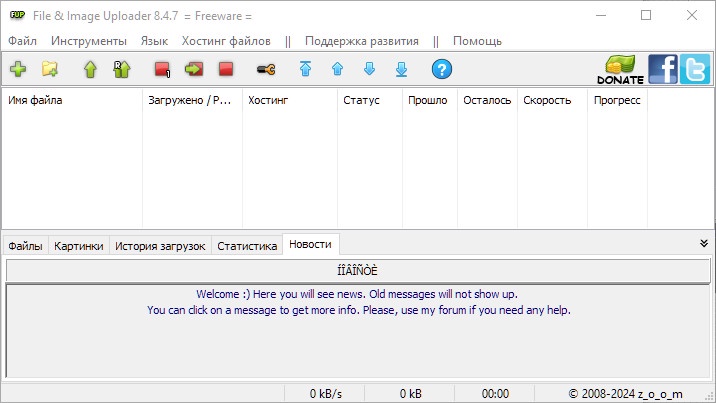The image size is (716, 403).
Task: Move item to top with blue arrow icon
Action: pyautogui.click(x=305, y=69)
